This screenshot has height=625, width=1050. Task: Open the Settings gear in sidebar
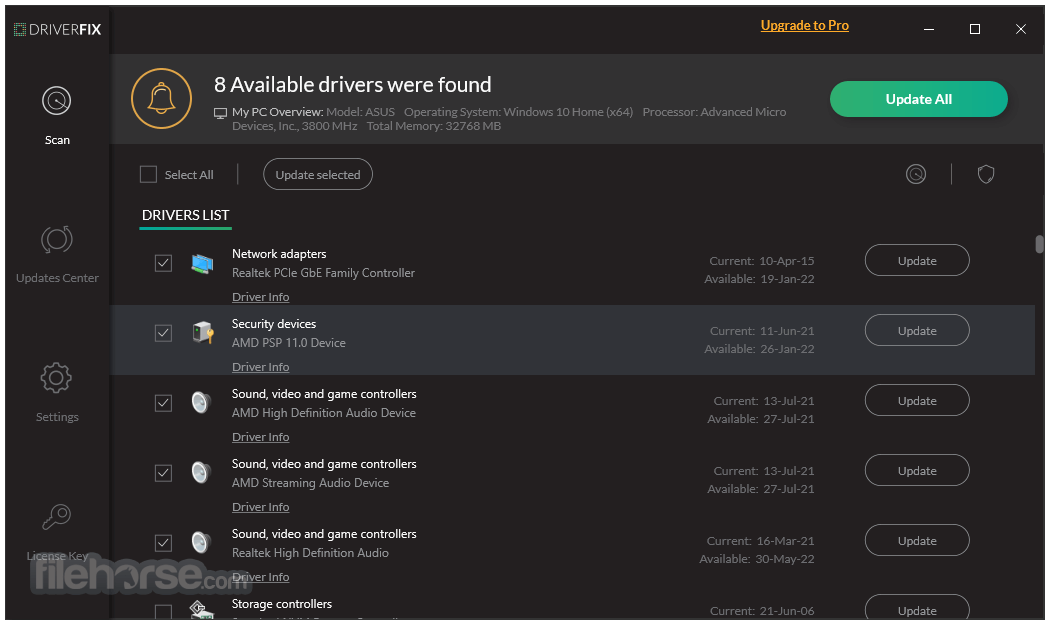point(57,393)
